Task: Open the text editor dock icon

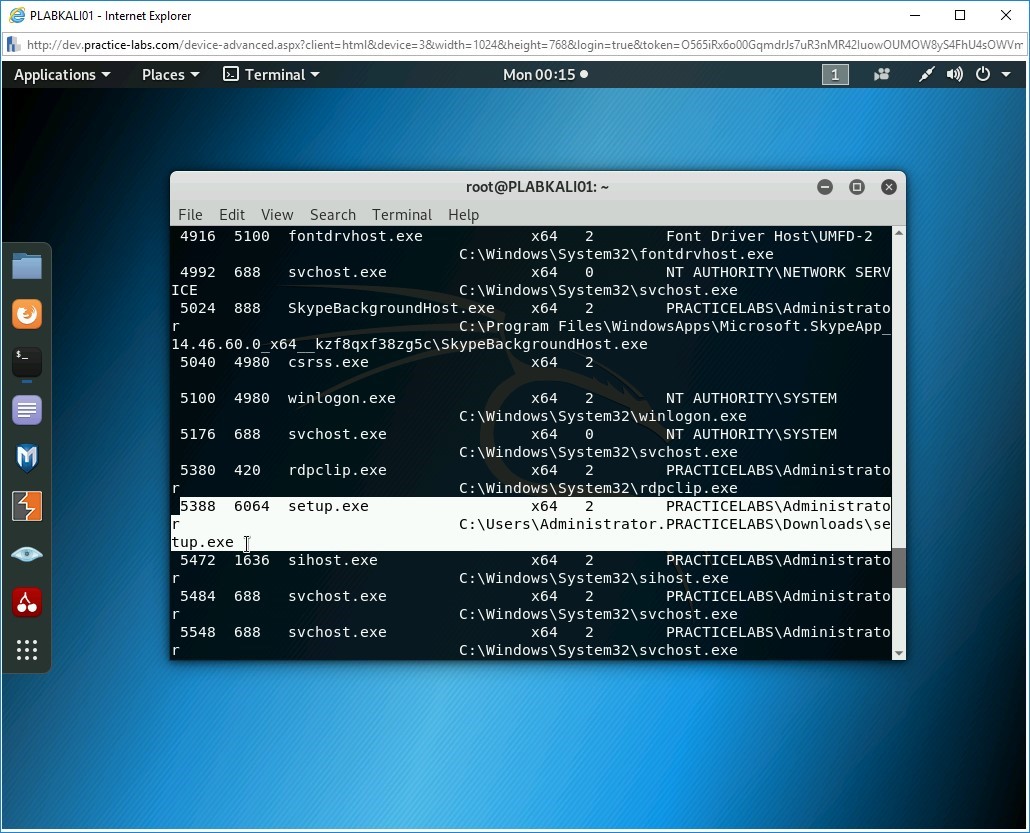Action: click(x=27, y=410)
